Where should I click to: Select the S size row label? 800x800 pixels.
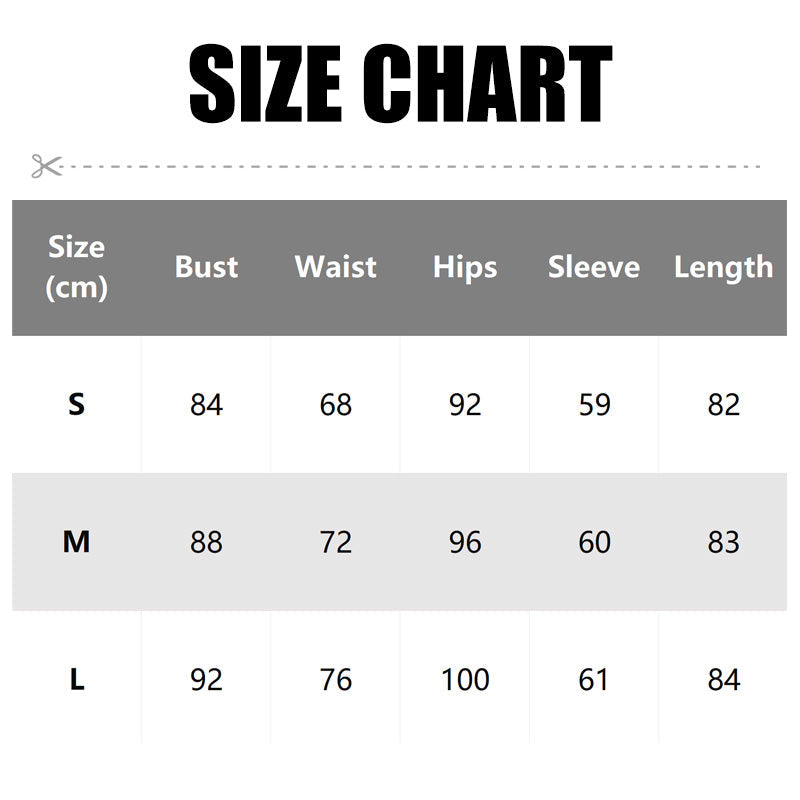(x=77, y=404)
